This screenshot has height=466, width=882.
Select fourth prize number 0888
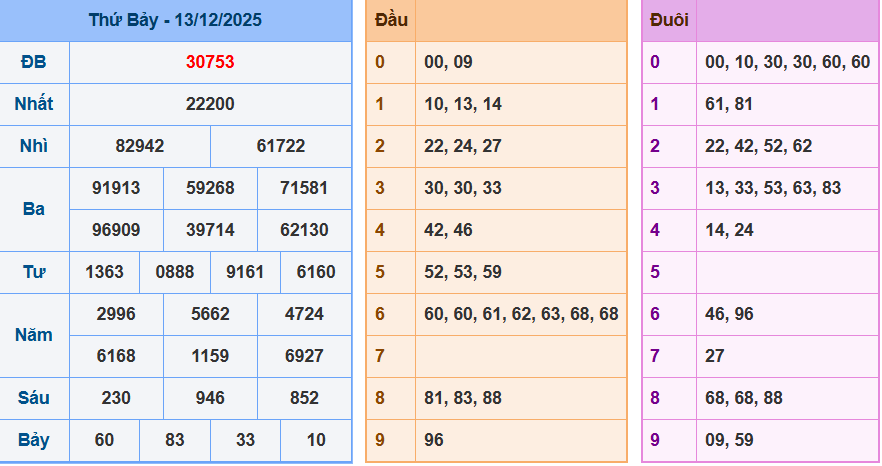pyautogui.click(x=175, y=272)
